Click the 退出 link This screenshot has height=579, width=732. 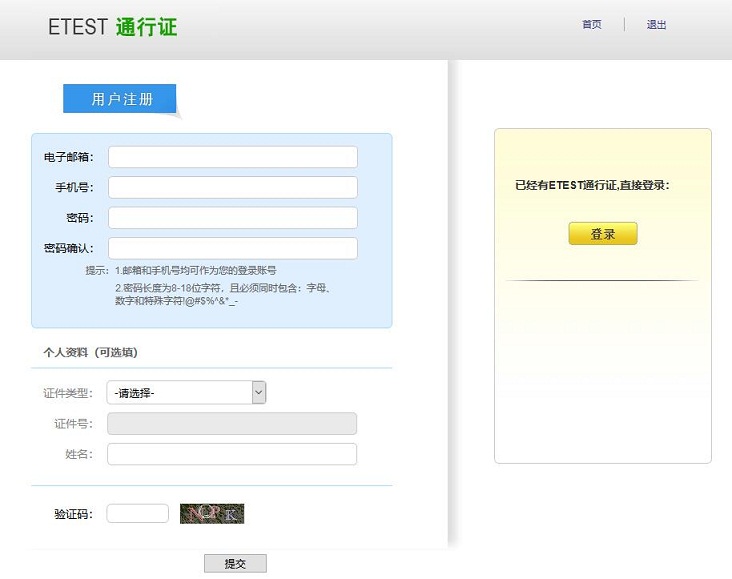pyautogui.click(x=656, y=25)
